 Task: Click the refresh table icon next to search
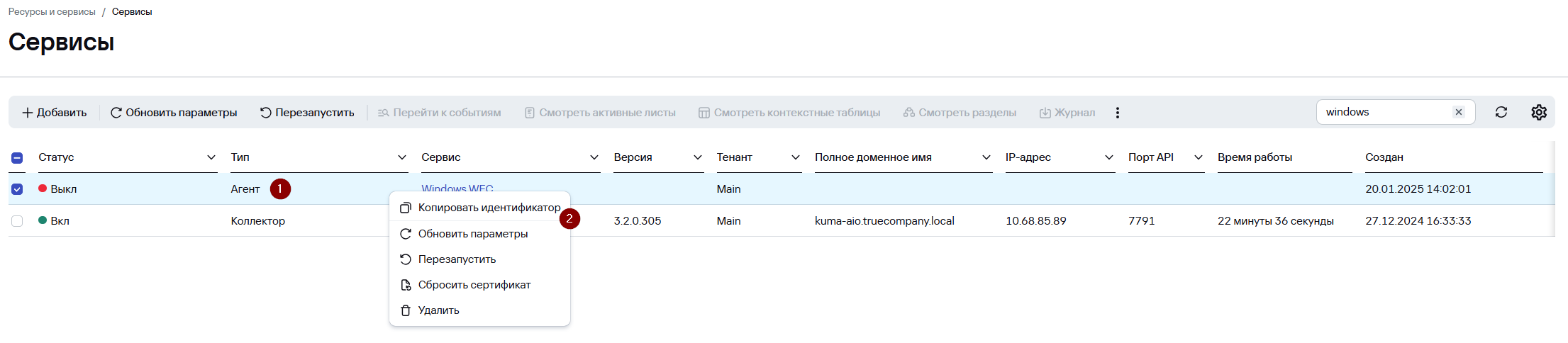[1501, 112]
